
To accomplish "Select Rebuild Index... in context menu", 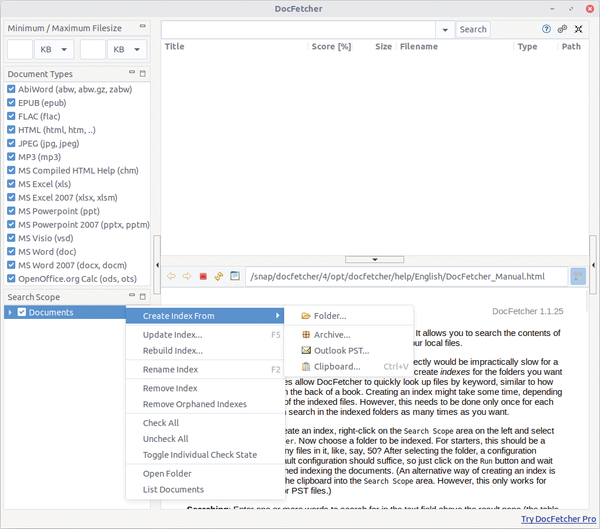I will (205, 351).
